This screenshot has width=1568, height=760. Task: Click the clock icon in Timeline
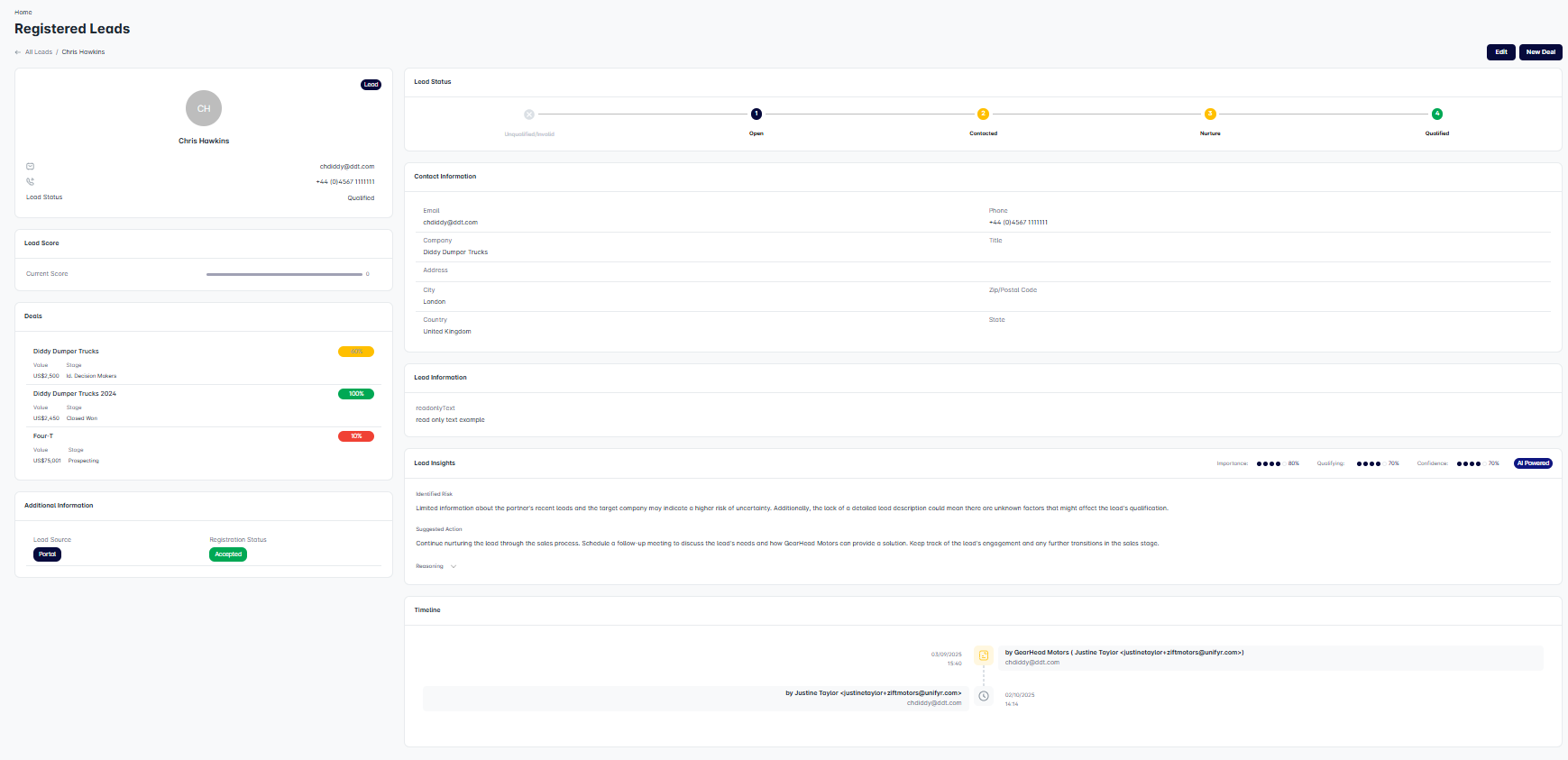[984, 696]
